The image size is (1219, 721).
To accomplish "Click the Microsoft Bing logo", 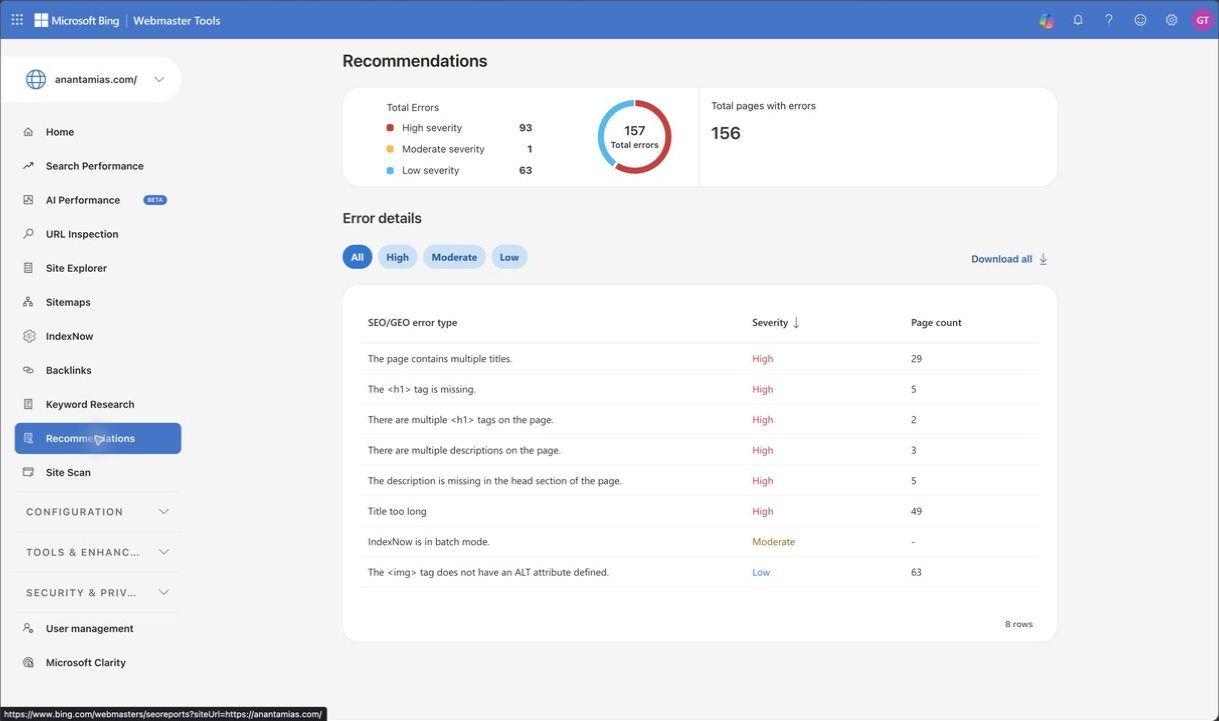I will point(77,20).
